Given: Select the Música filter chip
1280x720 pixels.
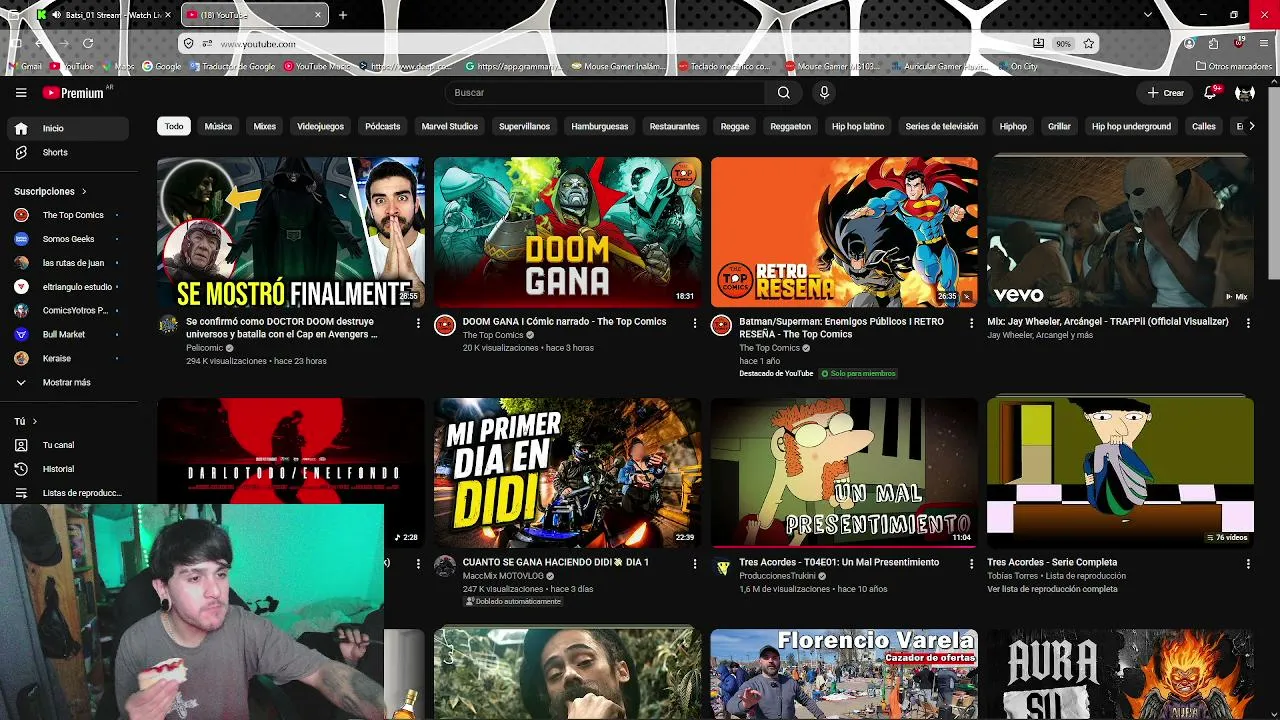Looking at the screenshot, I should (x=218, y=127).
